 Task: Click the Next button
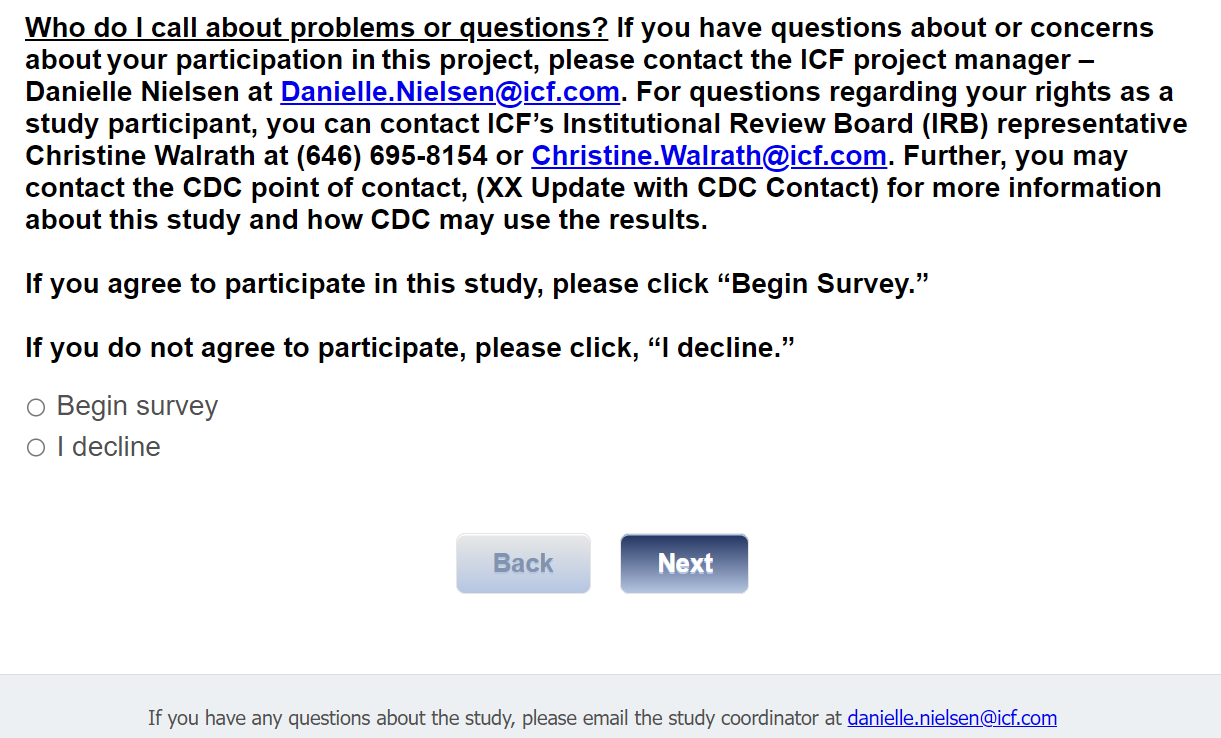[x=684, y=563]
